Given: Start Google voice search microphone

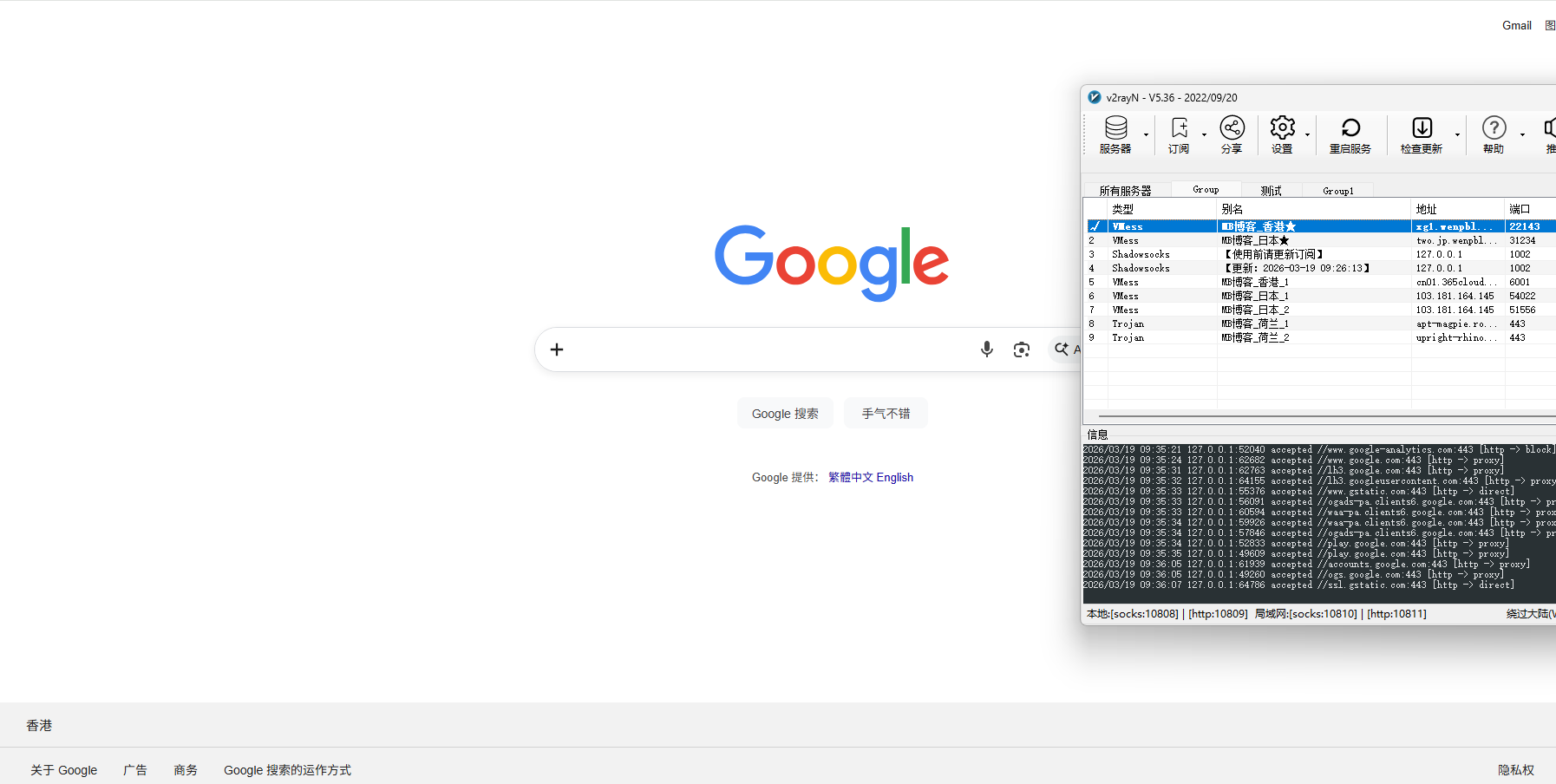Looking at the screenshot, I should tap(986, 350).
